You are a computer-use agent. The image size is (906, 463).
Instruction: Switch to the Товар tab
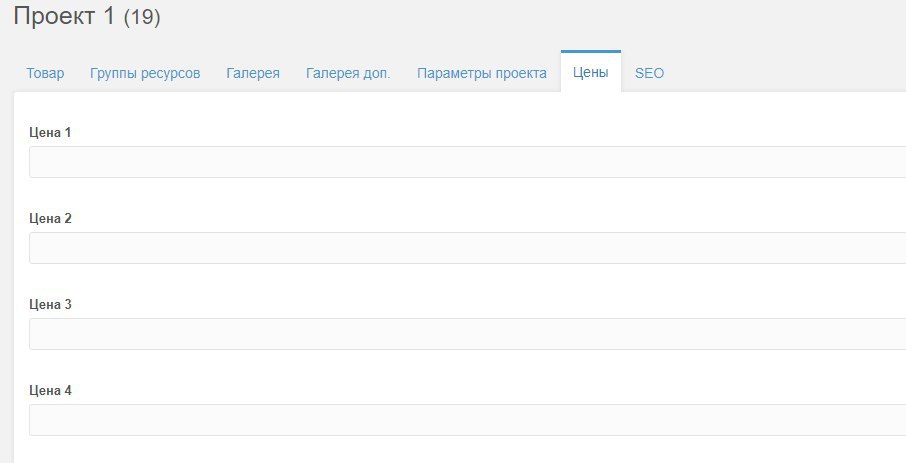tap(45, 73)
